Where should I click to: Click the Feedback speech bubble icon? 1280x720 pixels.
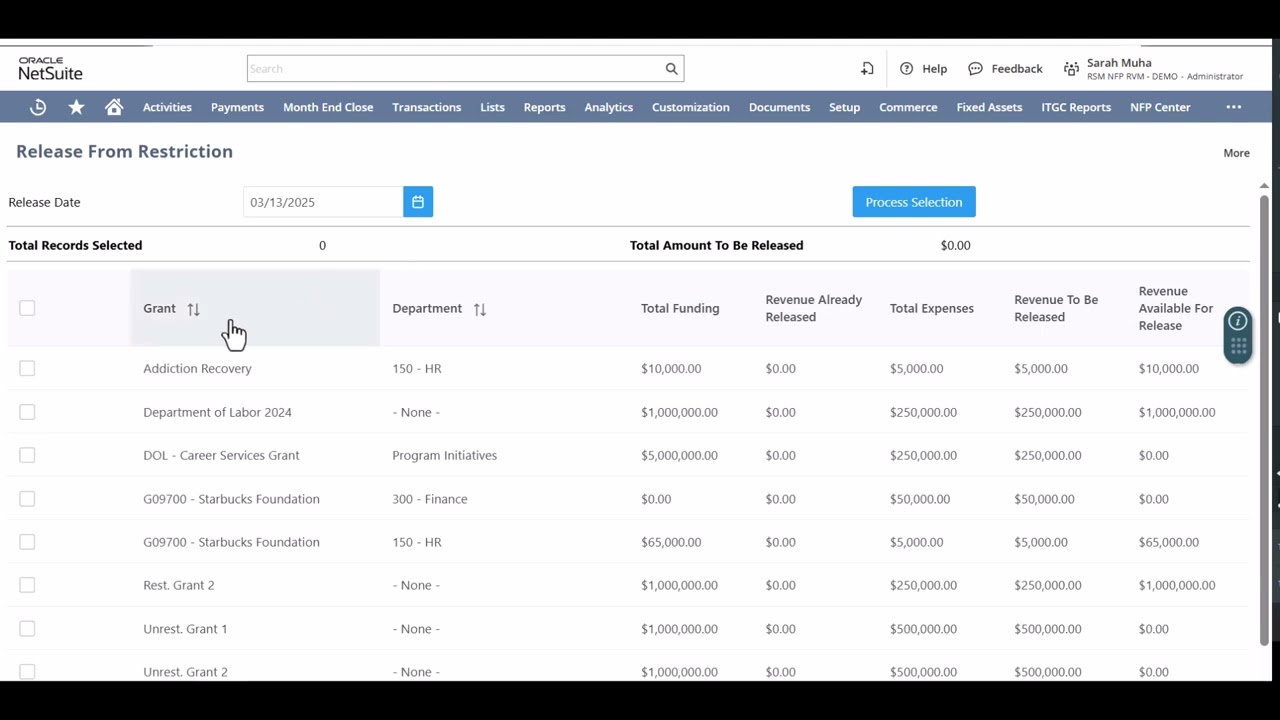pos(975,69)
